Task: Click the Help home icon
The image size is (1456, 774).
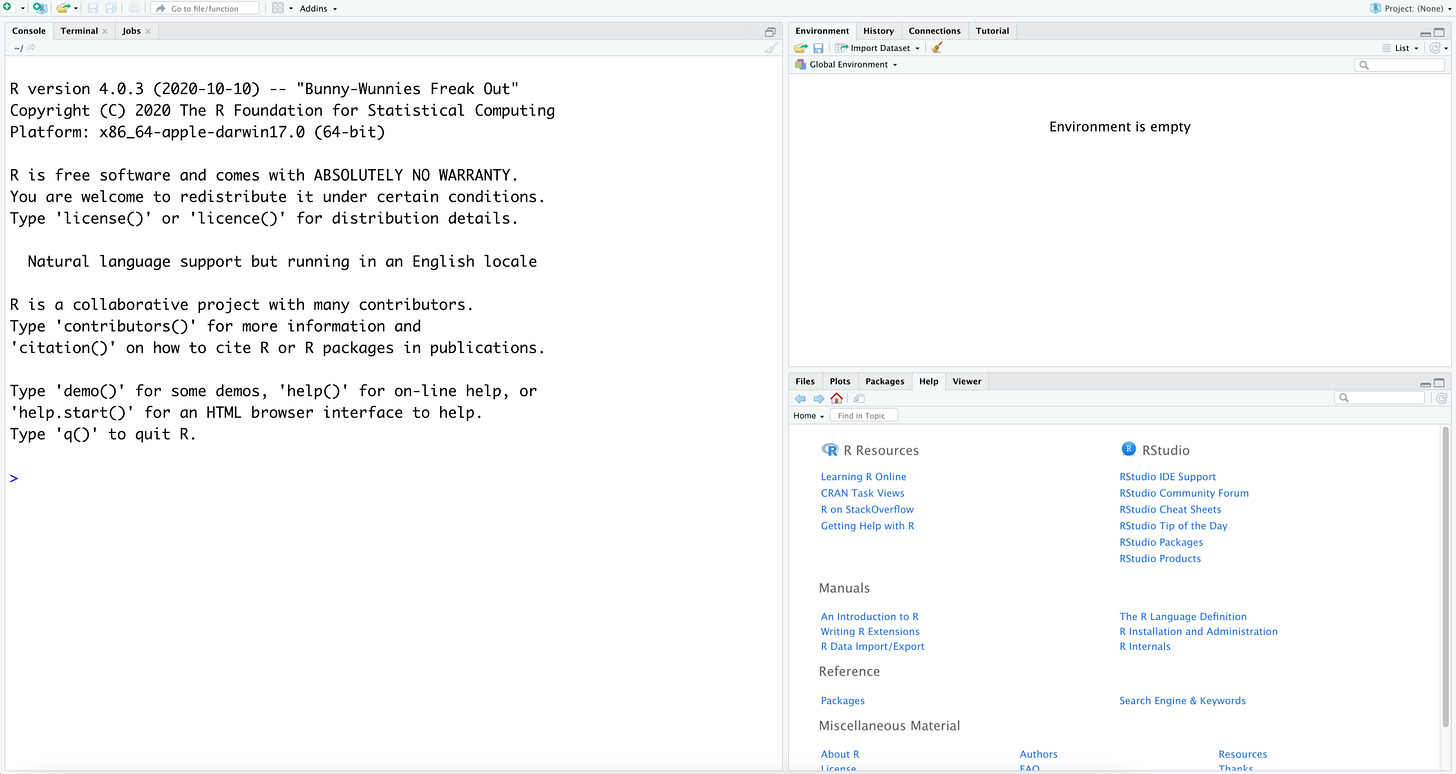Action: [x=837, y=398]
